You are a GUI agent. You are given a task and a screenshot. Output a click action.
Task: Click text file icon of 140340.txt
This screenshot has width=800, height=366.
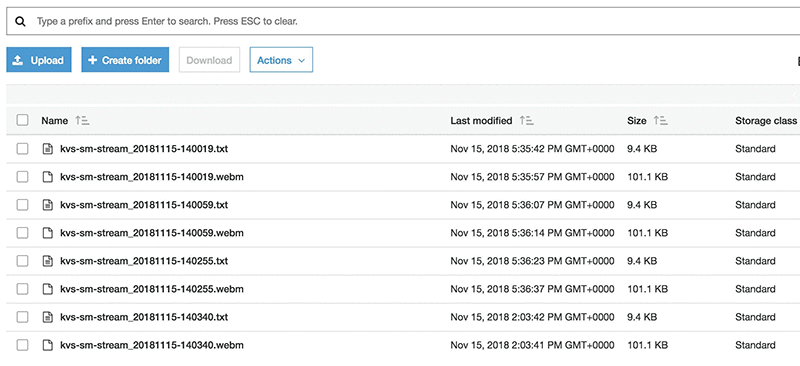tap(47, 318)
